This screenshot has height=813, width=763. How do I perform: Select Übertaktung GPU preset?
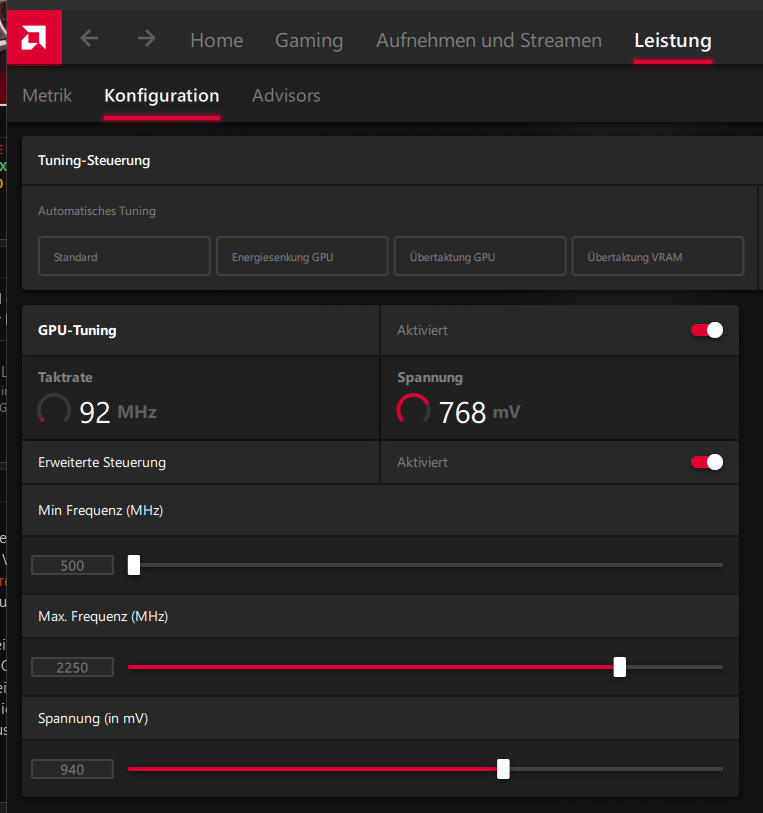tap(480, 256)
